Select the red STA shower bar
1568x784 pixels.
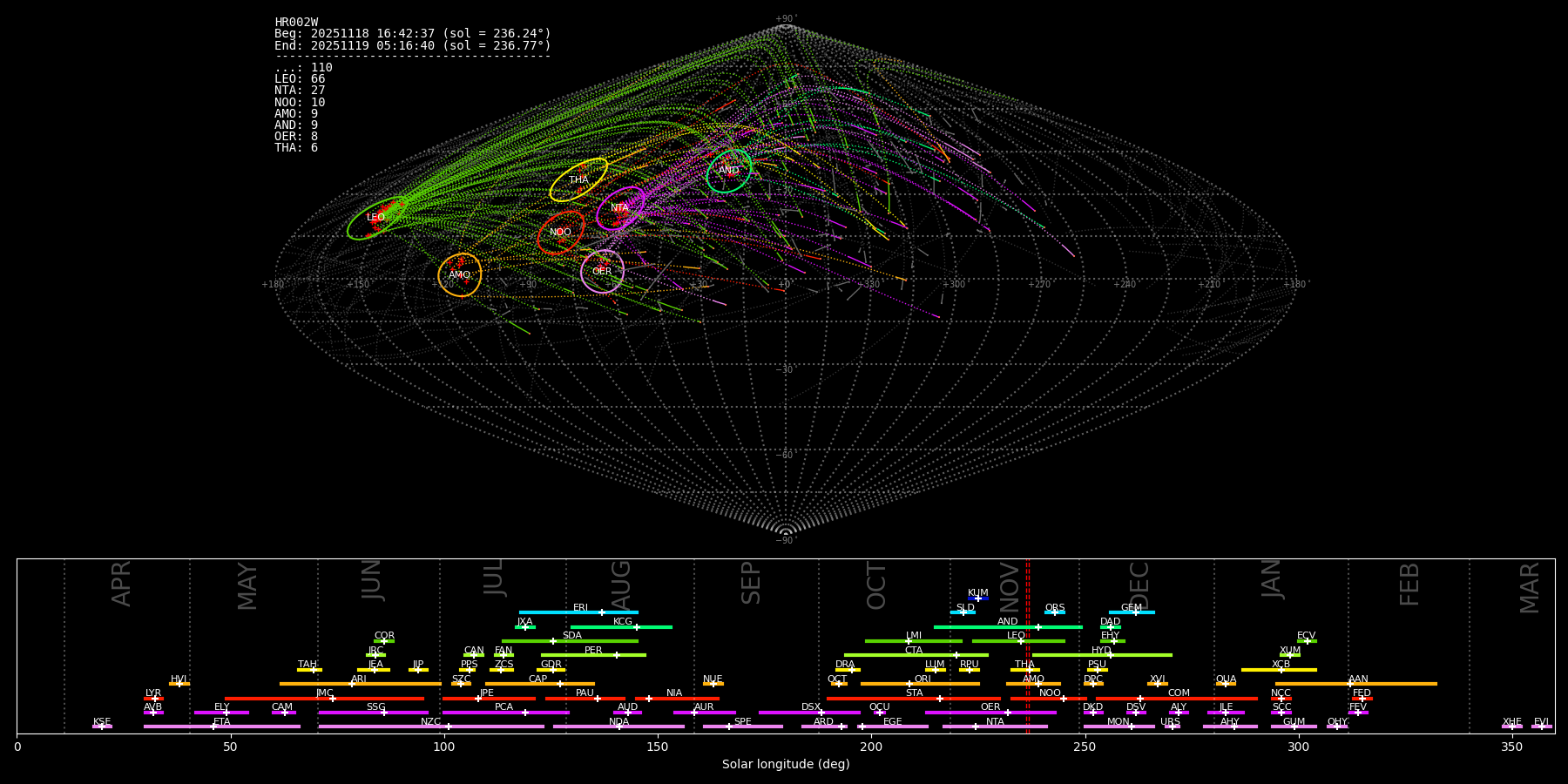coord(914,698)
